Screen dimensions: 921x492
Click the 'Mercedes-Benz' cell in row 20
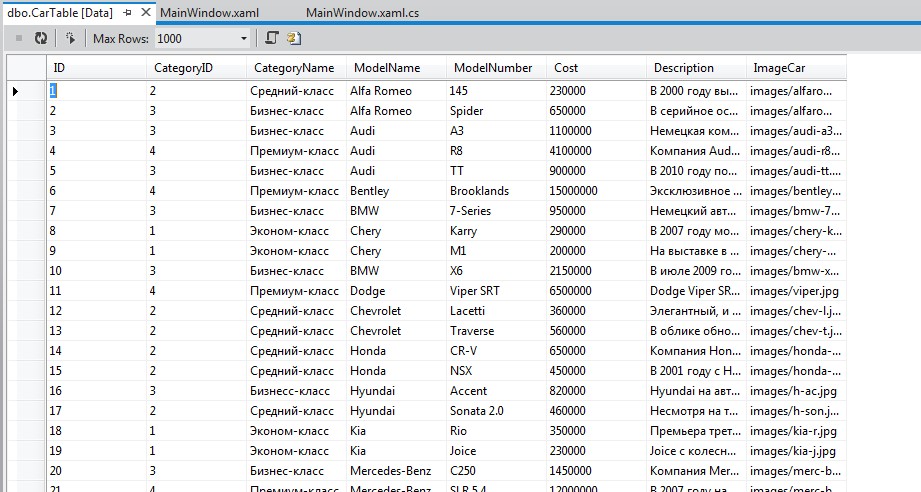[x=396, y=470]
